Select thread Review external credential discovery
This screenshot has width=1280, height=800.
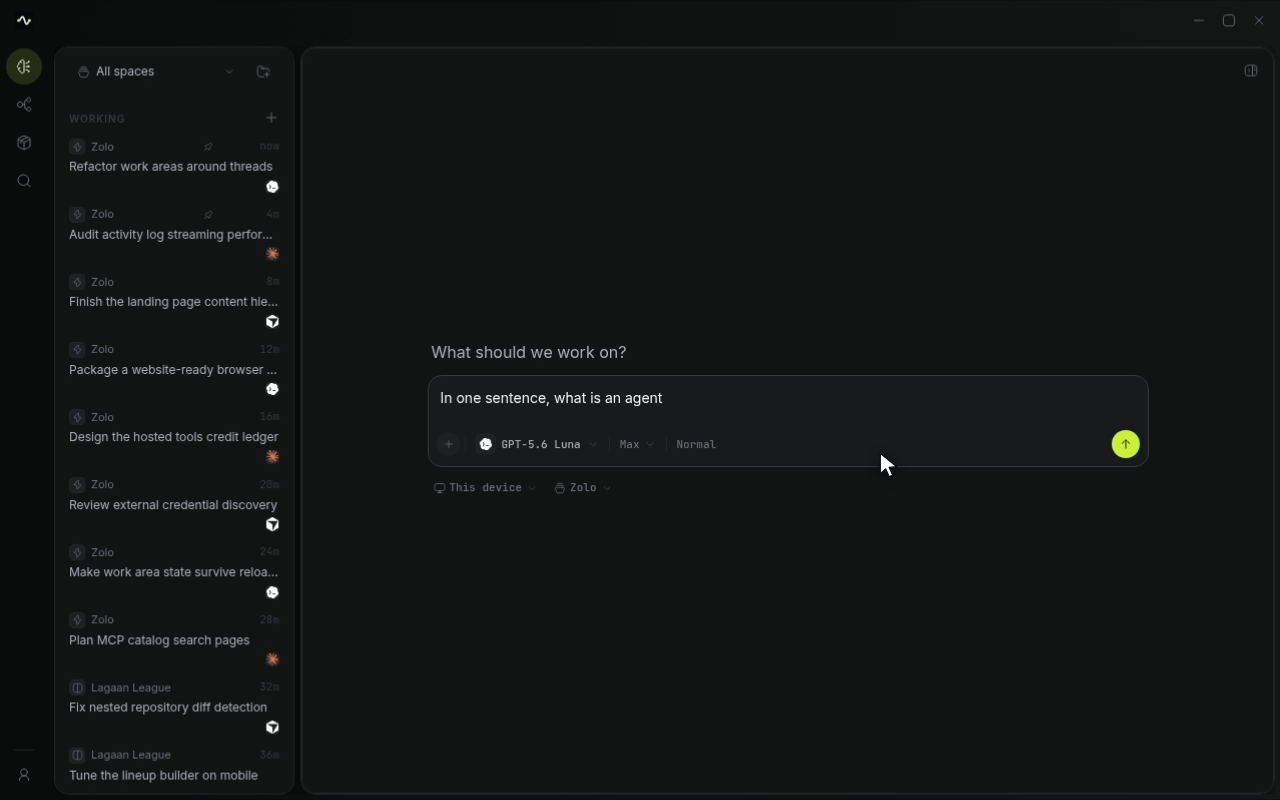point(174,504)
